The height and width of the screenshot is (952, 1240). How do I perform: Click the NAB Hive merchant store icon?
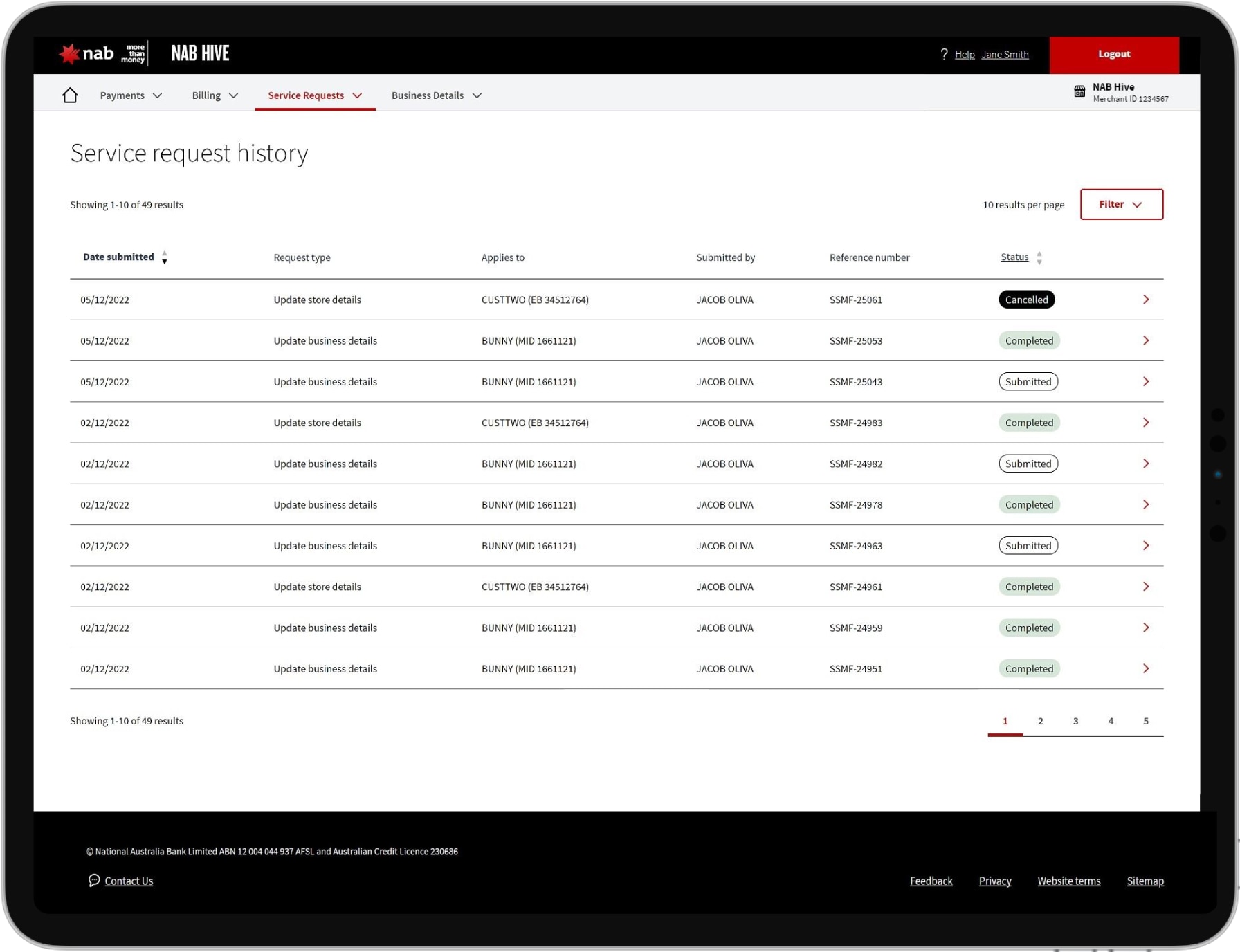click(1079, 92)
